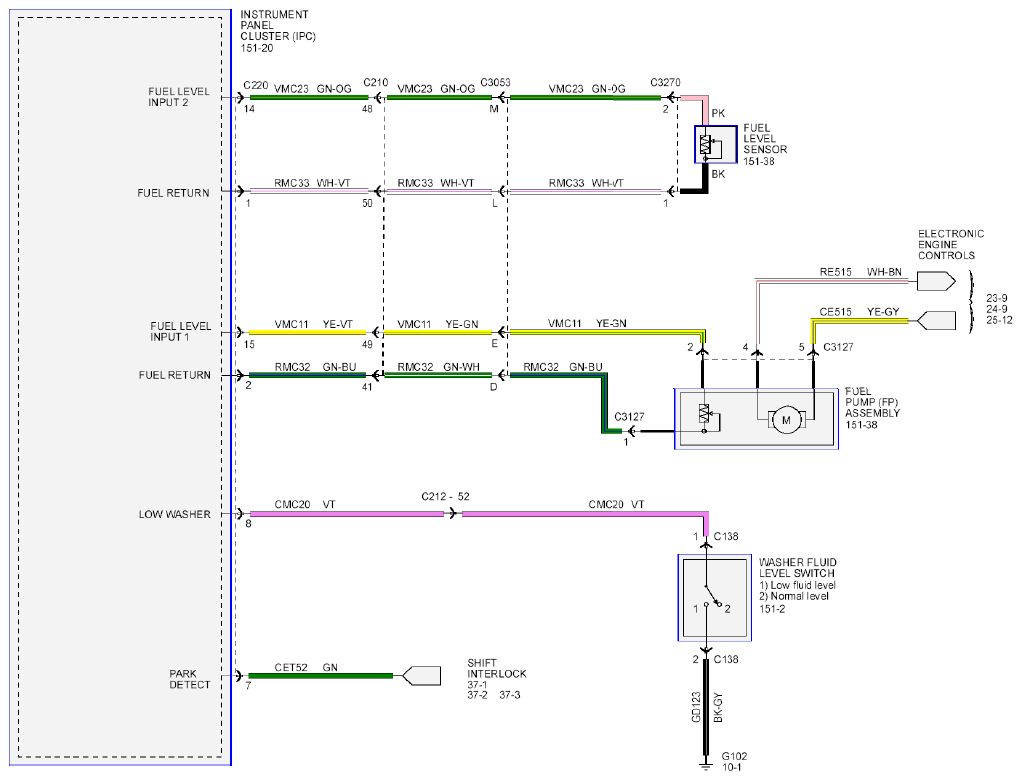This screenshot has height=780, width=1022.
Task: Click the Shift Interlock off-page connector arrow
Action: [421, 676]
